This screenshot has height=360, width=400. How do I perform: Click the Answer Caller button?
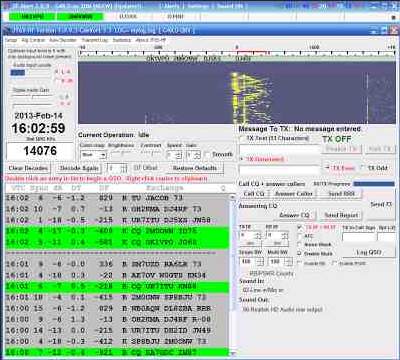294,194
